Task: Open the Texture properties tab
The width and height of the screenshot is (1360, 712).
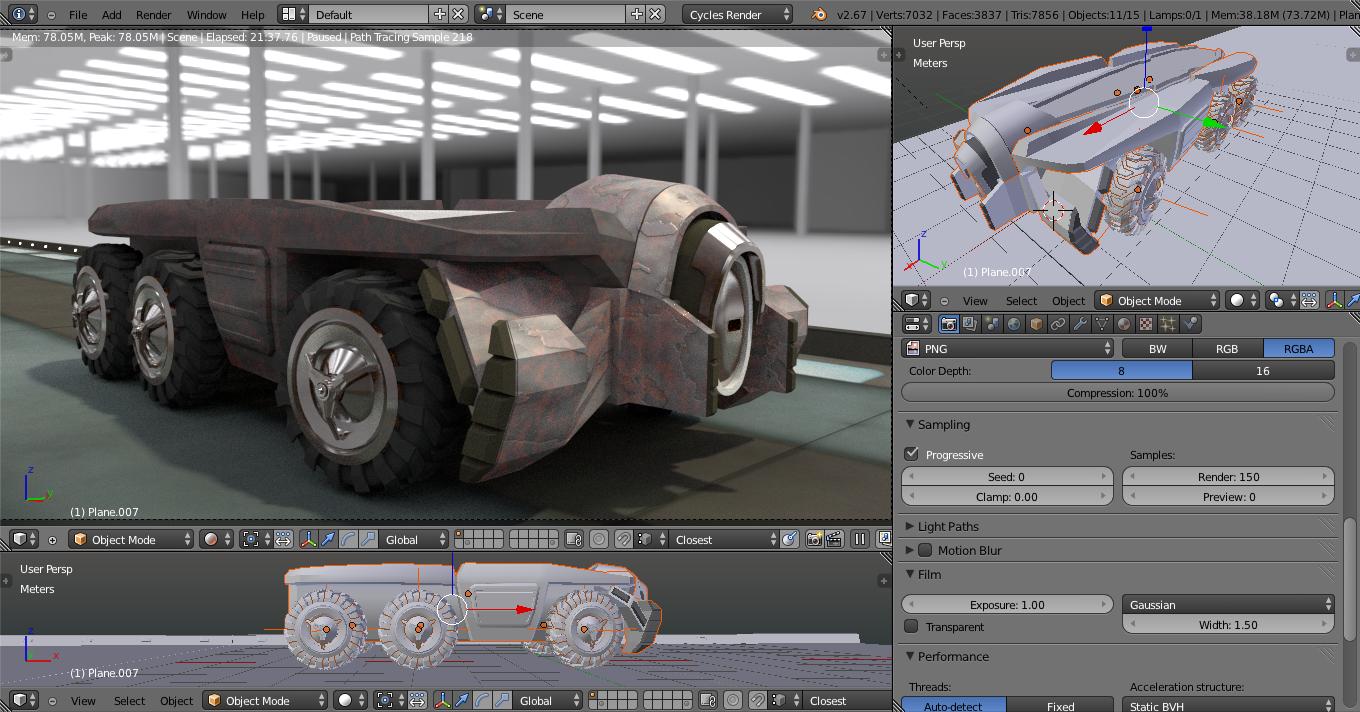Action: coord(1146,324)
